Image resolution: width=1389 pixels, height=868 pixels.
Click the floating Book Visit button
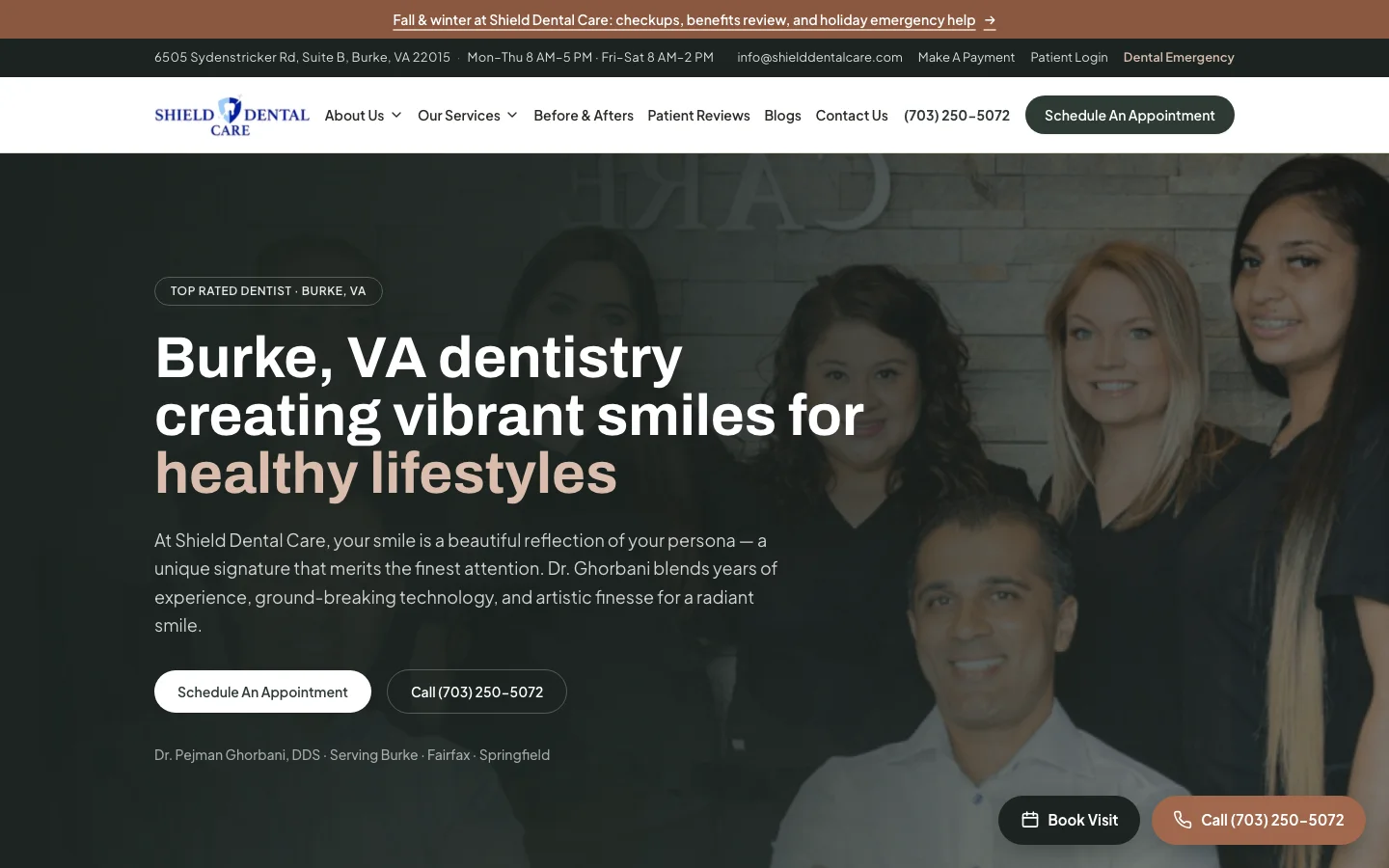1069,820
